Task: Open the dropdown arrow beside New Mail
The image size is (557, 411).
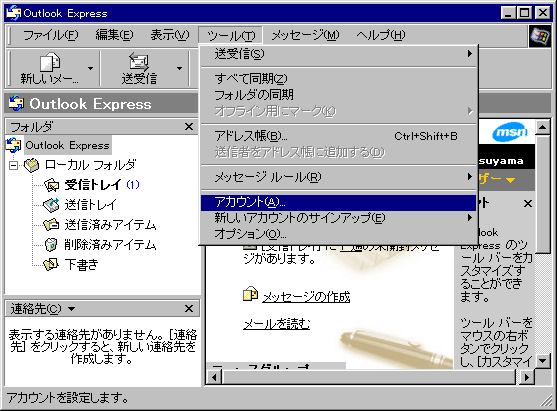Action: [x=91, y=68]
